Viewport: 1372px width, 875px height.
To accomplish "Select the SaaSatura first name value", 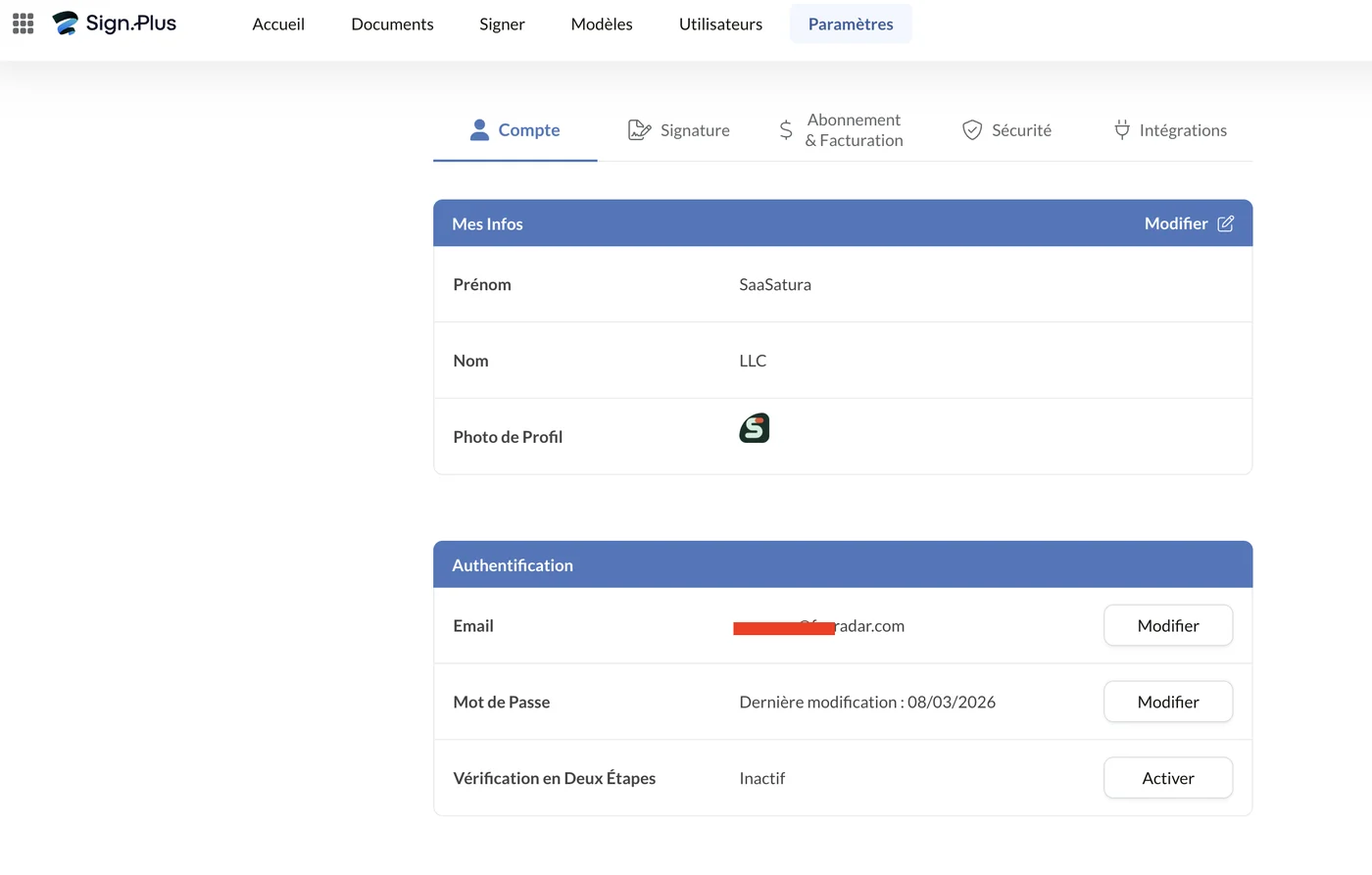I will (x=775, y=284).
